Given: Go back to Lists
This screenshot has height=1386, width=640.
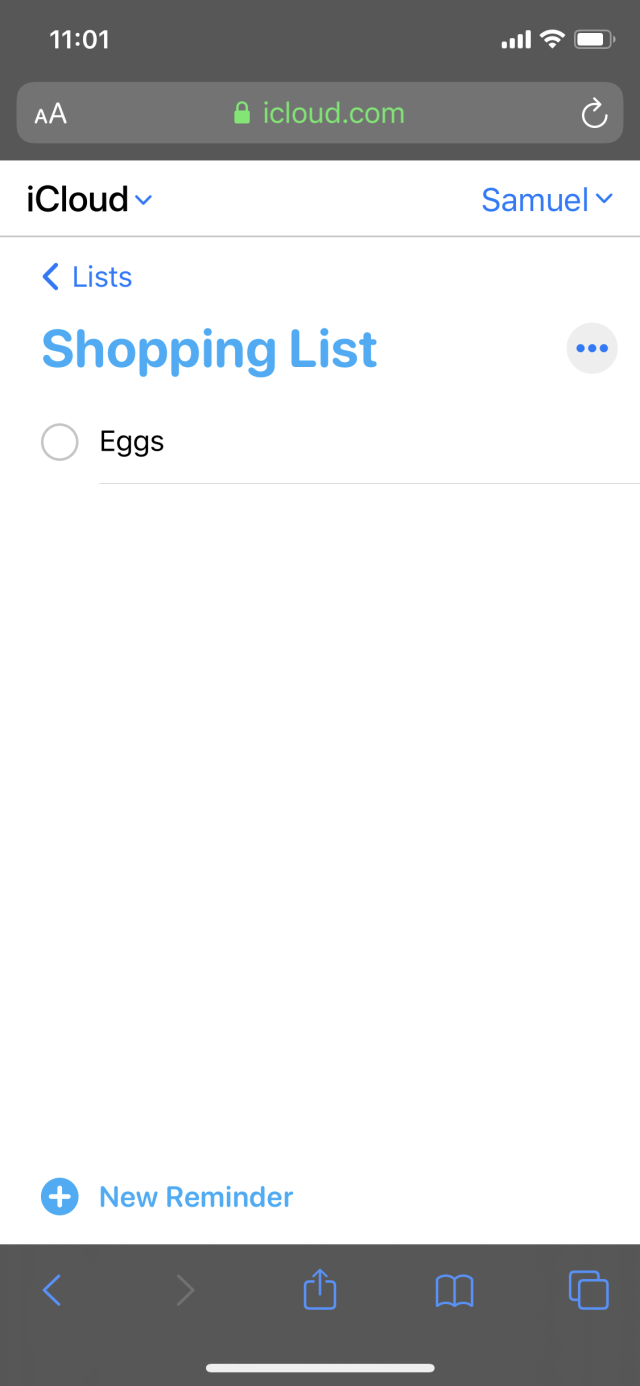Looking at the screenshot, I should pyautogui.click(x=87, y=277).
